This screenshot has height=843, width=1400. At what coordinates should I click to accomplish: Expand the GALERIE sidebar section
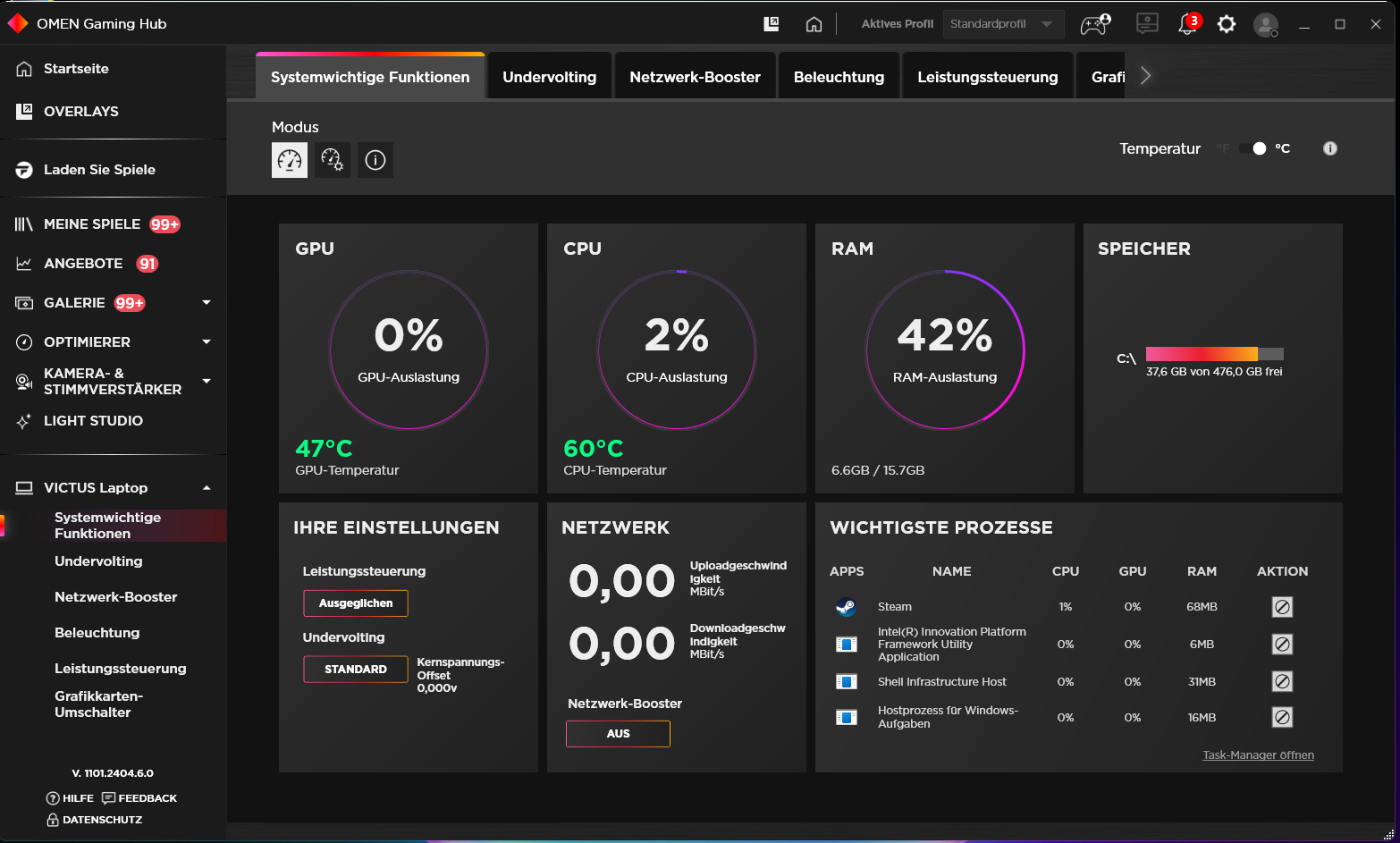tap(207, 303)
